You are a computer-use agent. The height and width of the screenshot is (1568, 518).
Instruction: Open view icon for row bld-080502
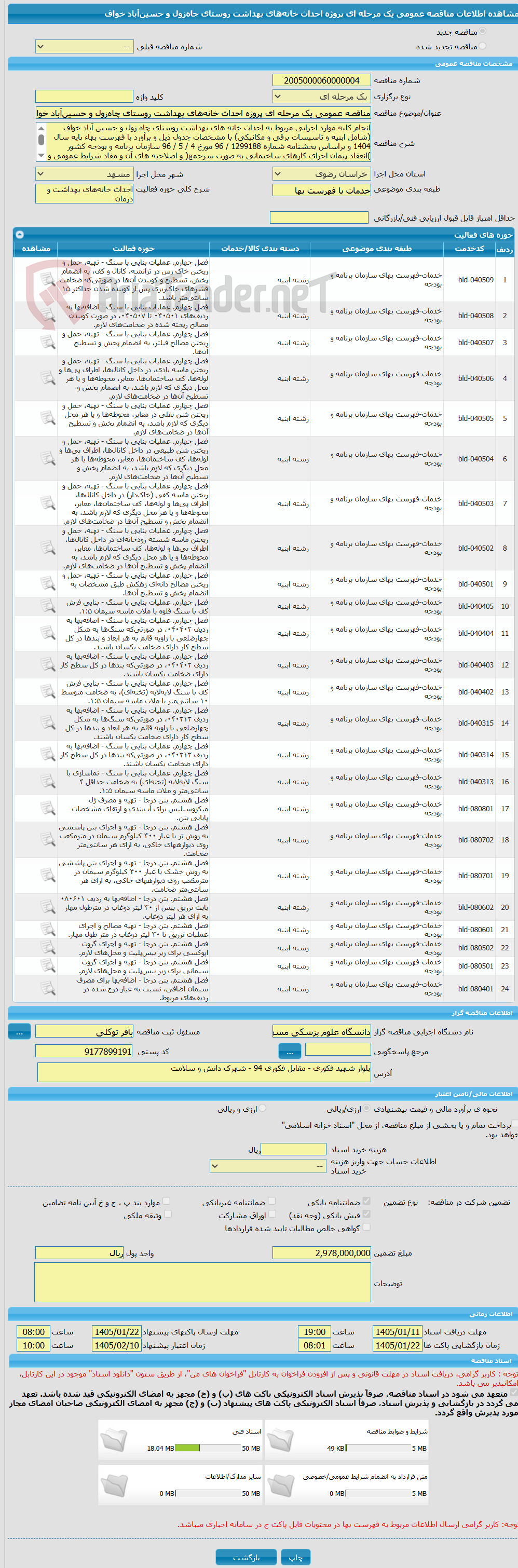(x=47, y=948)
